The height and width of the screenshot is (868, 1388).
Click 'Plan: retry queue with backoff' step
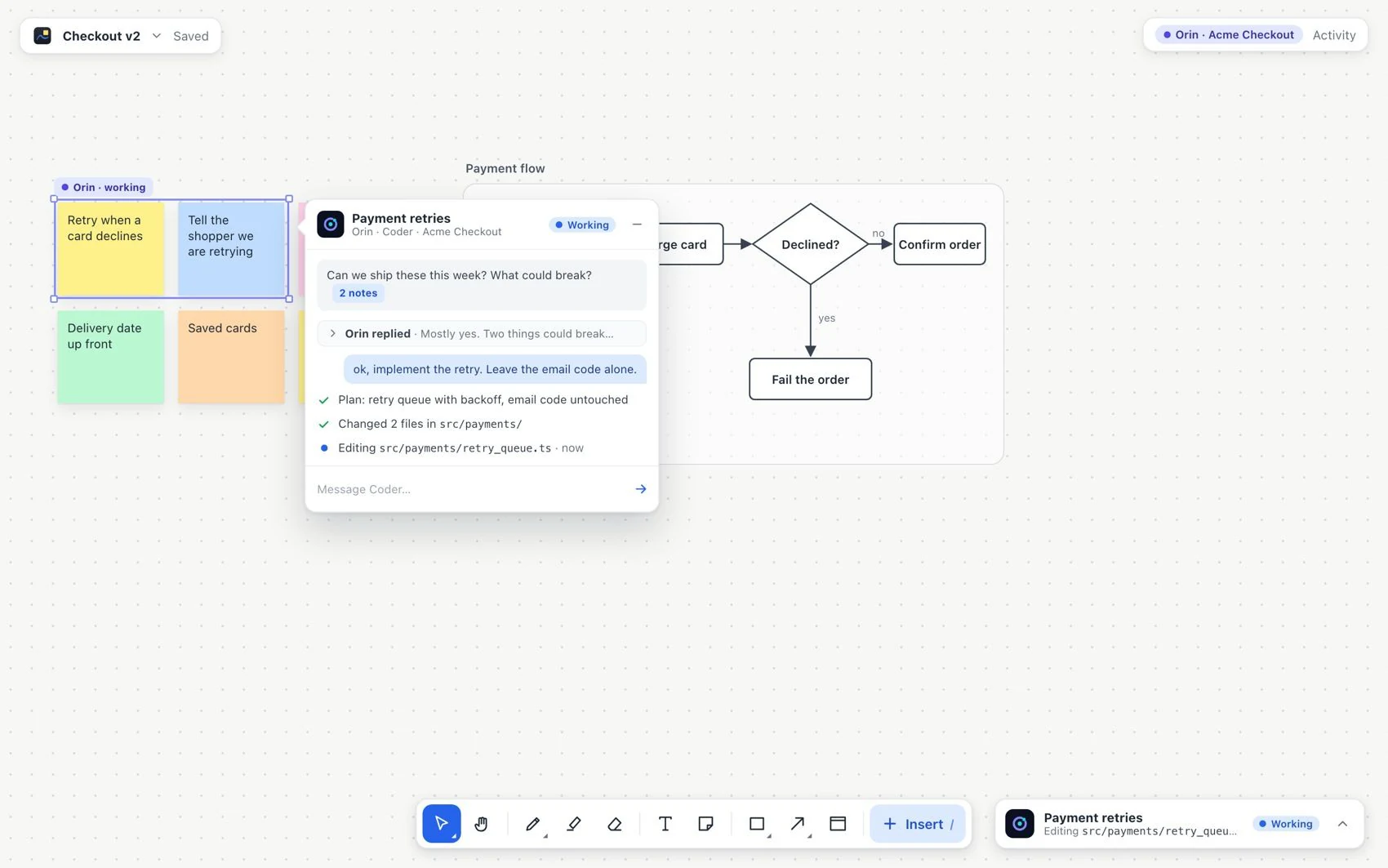(x=483, y=399)
